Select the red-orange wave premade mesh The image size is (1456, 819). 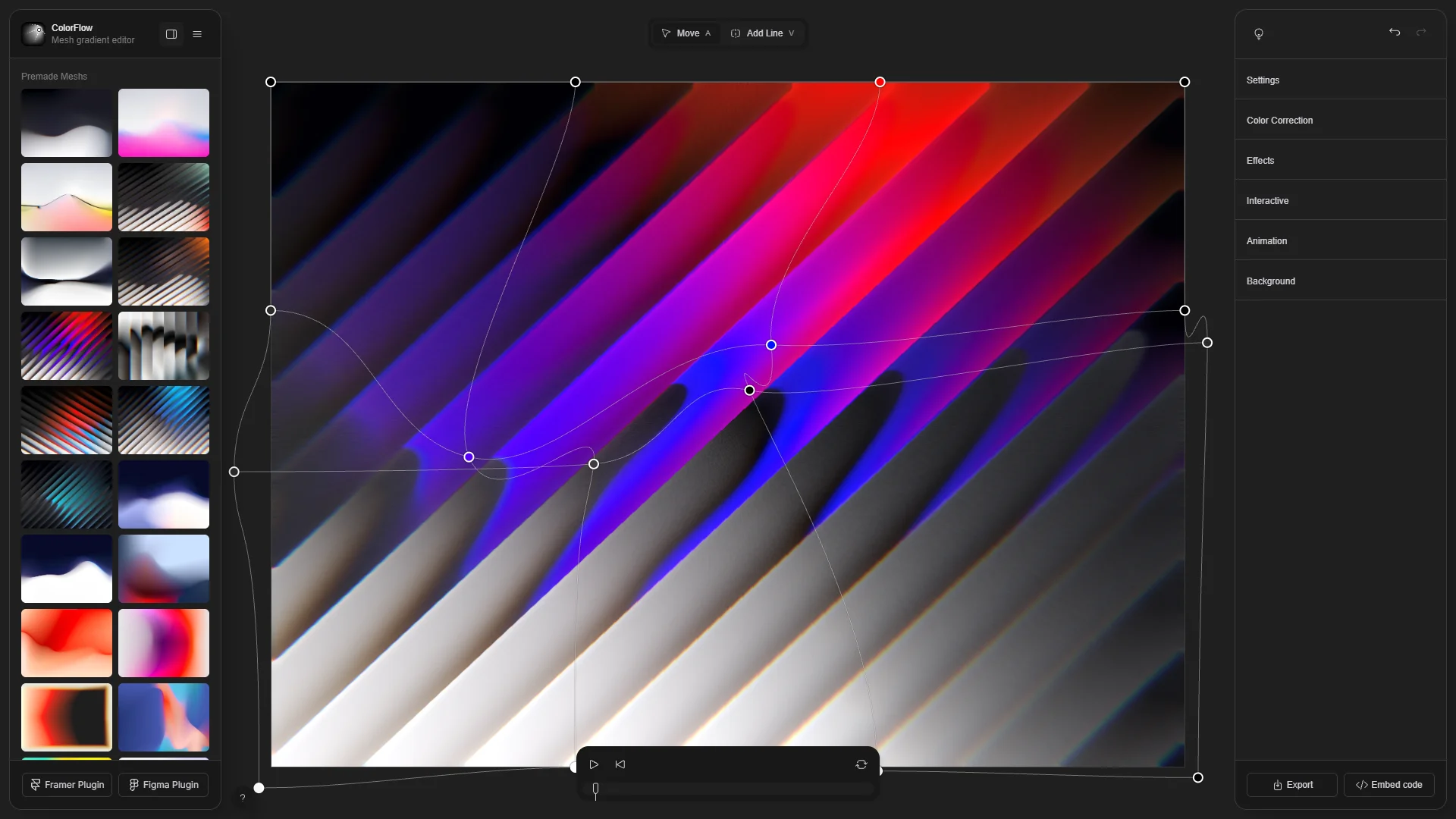tap(67, 643)
